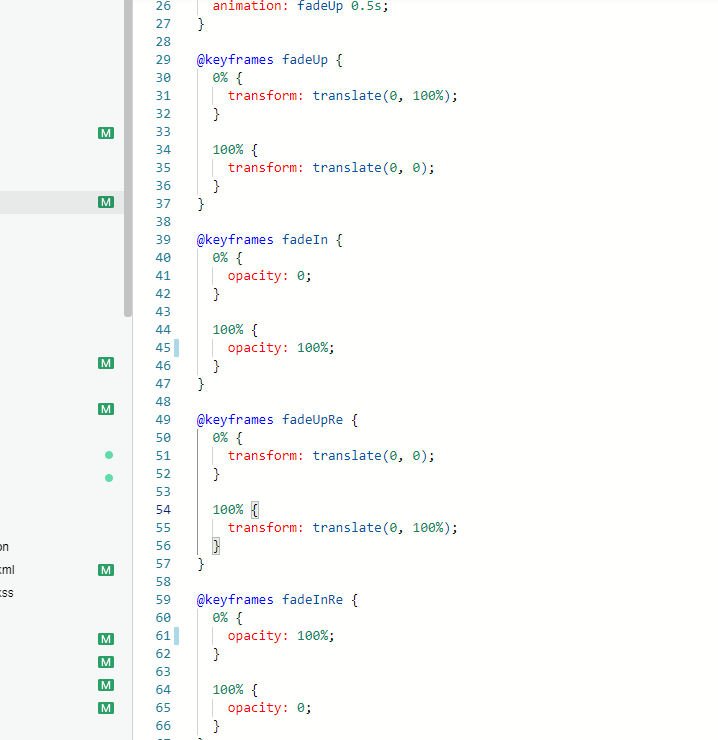
Task: Click '0% {' on line 60
Action: point(228,618)
